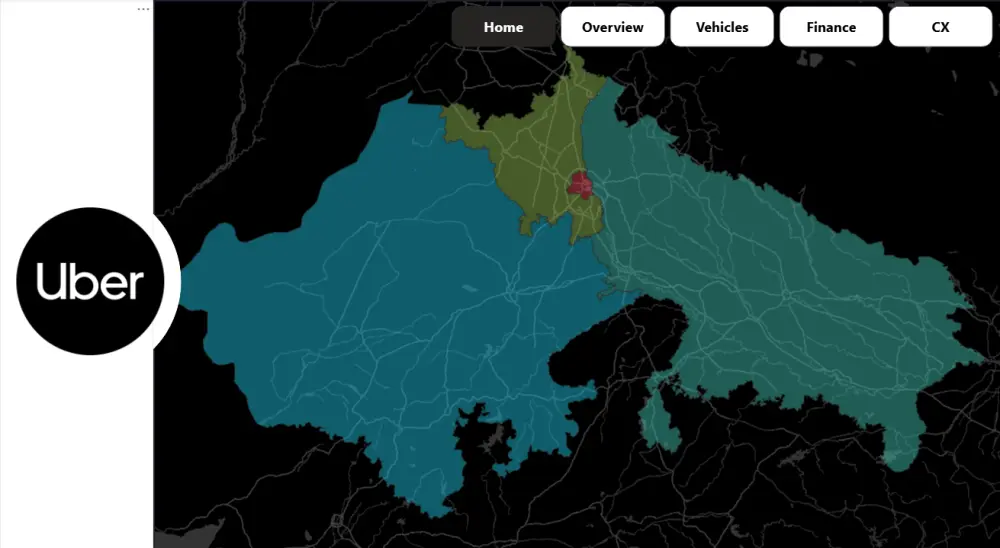The height and width of the screenshot is (548, 1000).
Task: Open the Vehicles page button
Action: (x=722, y=27)
